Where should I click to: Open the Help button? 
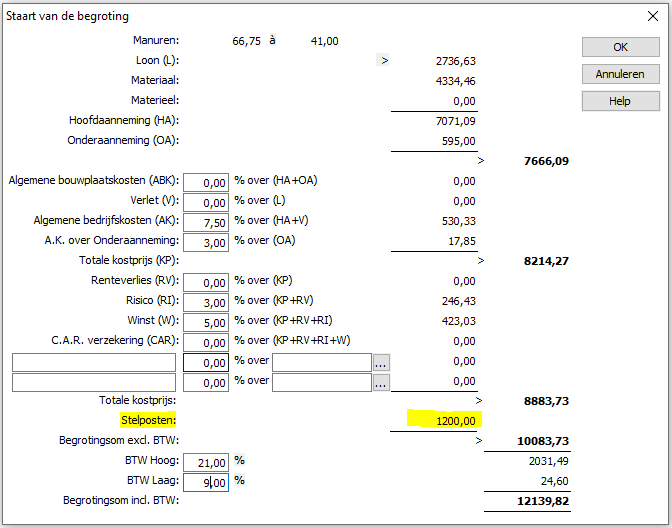pyautogui.click(x=621, y=101)
